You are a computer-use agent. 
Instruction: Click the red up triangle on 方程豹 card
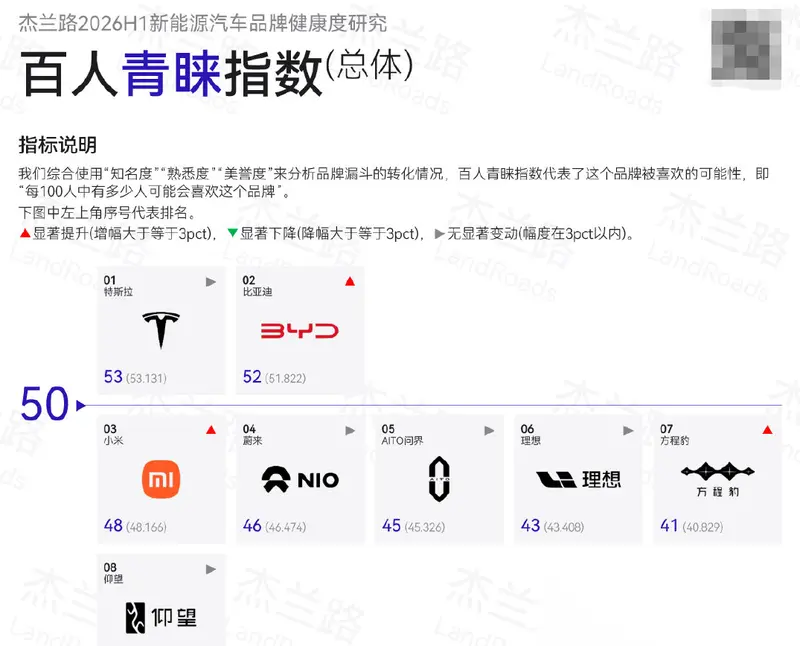point(767,430)
